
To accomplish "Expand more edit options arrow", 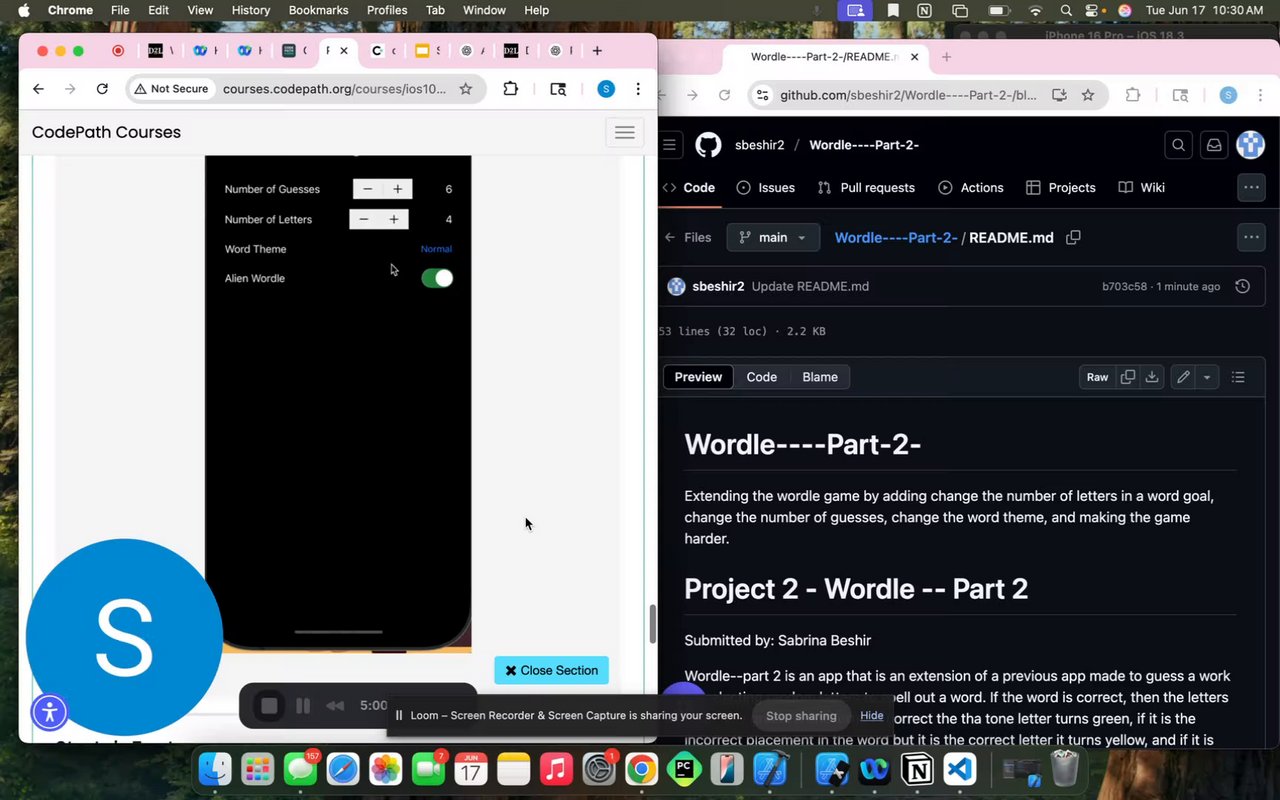I will [x=1207, y=377].
